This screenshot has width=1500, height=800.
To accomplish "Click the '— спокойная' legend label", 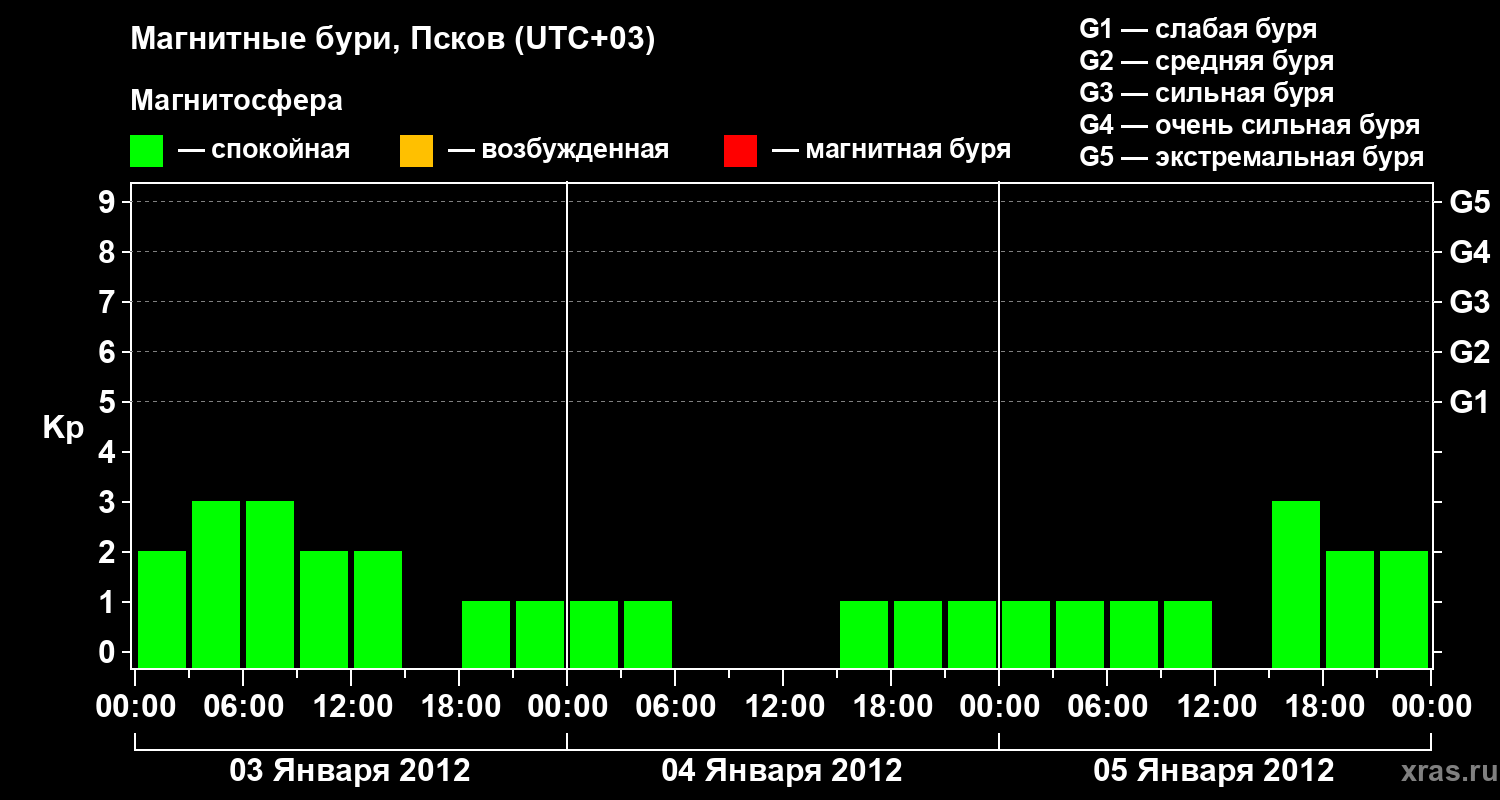I will click(x=264, y=150).
